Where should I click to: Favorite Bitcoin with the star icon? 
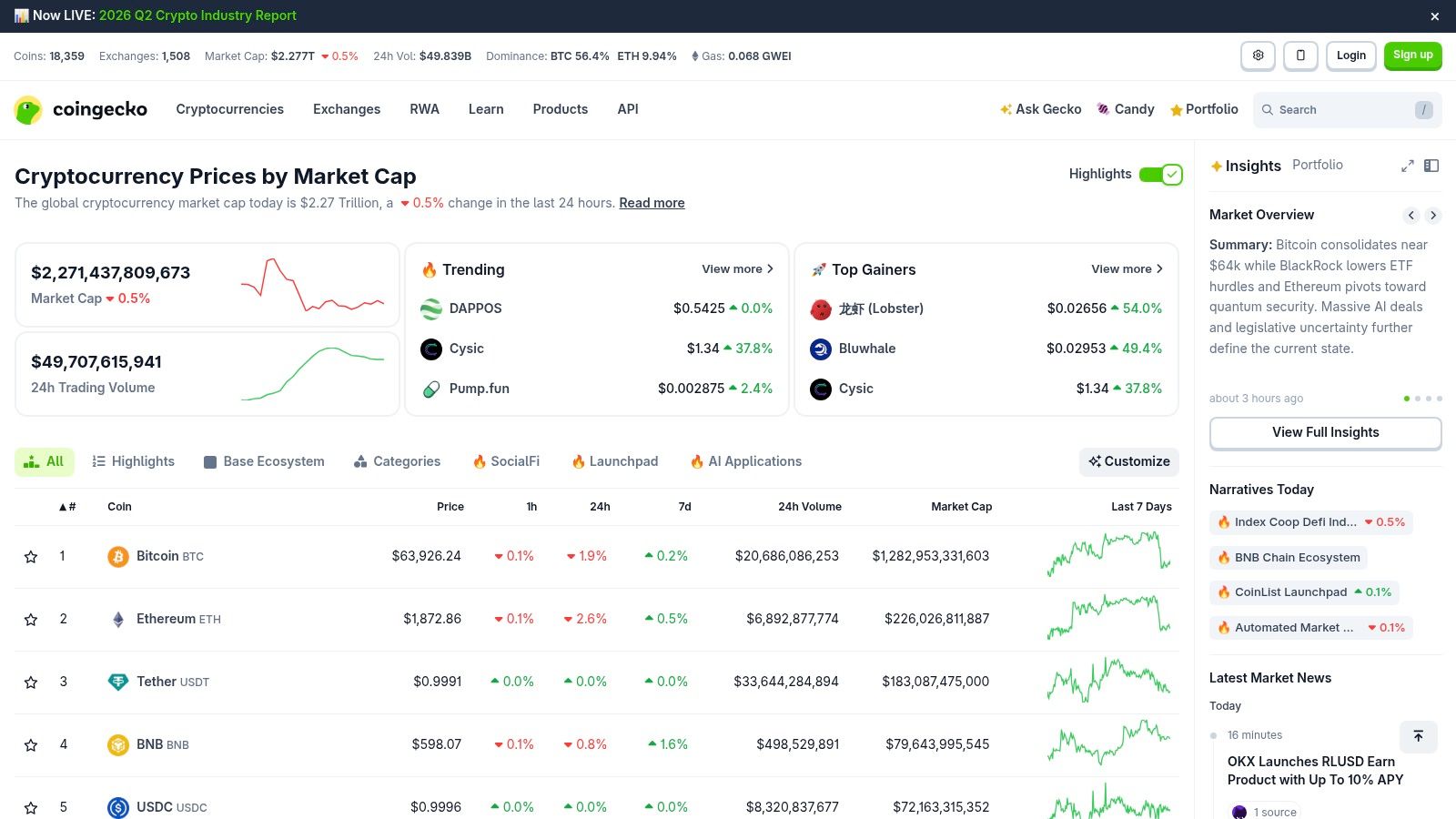pos(31,556)
